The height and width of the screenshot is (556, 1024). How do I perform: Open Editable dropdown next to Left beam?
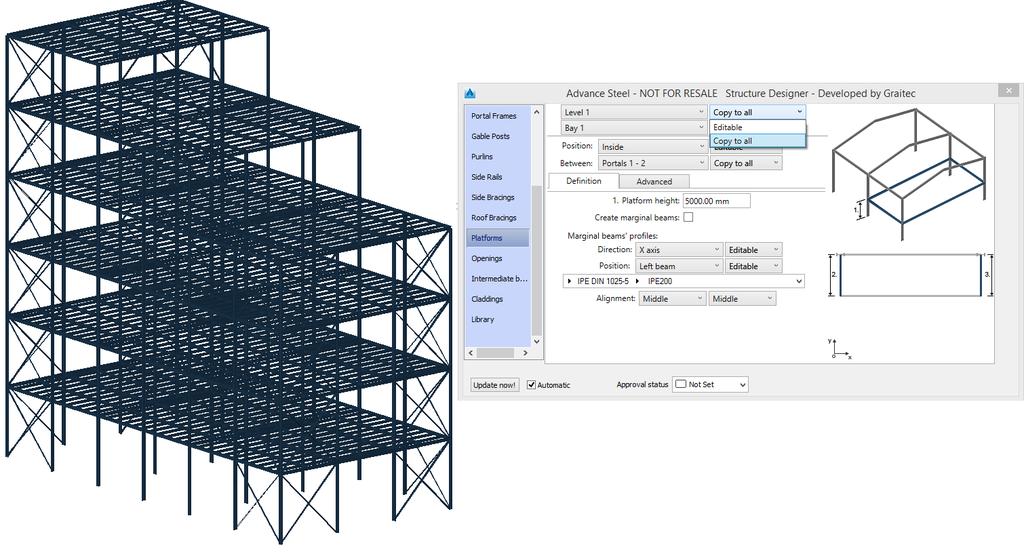click(753, 266)
